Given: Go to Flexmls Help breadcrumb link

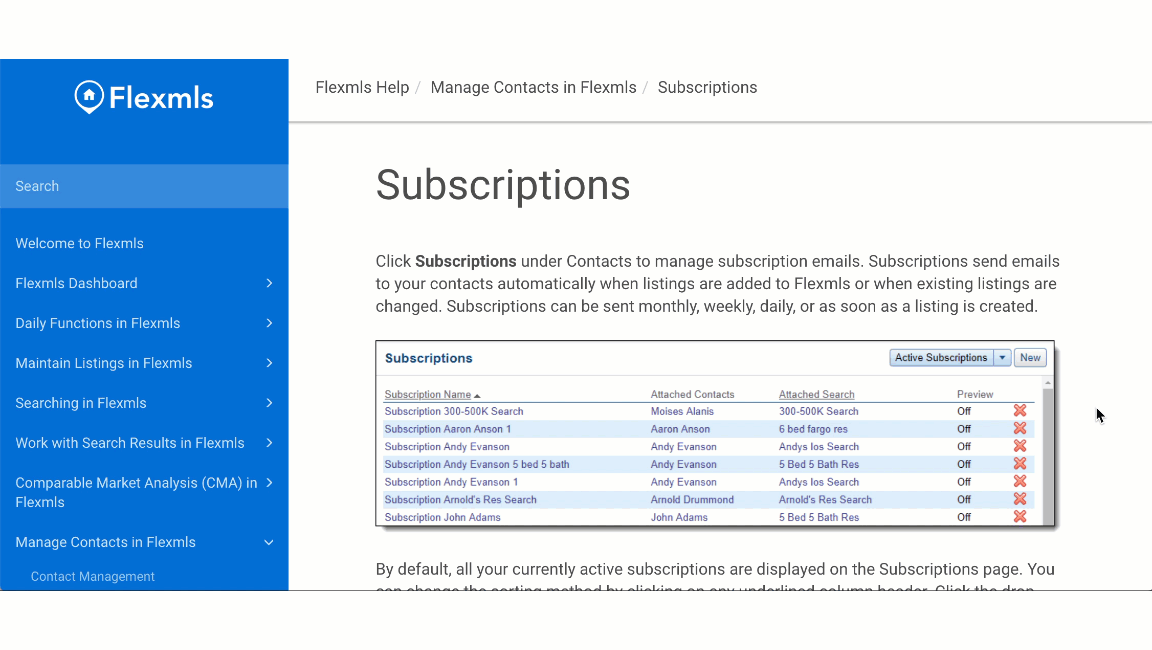Looking at the screenshot, I should click(362, 88).
